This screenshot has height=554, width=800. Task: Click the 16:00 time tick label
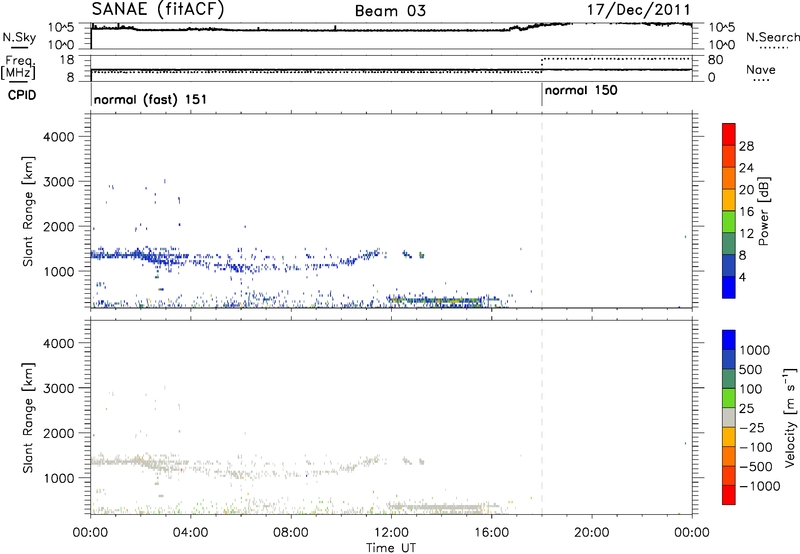point(491,533)
